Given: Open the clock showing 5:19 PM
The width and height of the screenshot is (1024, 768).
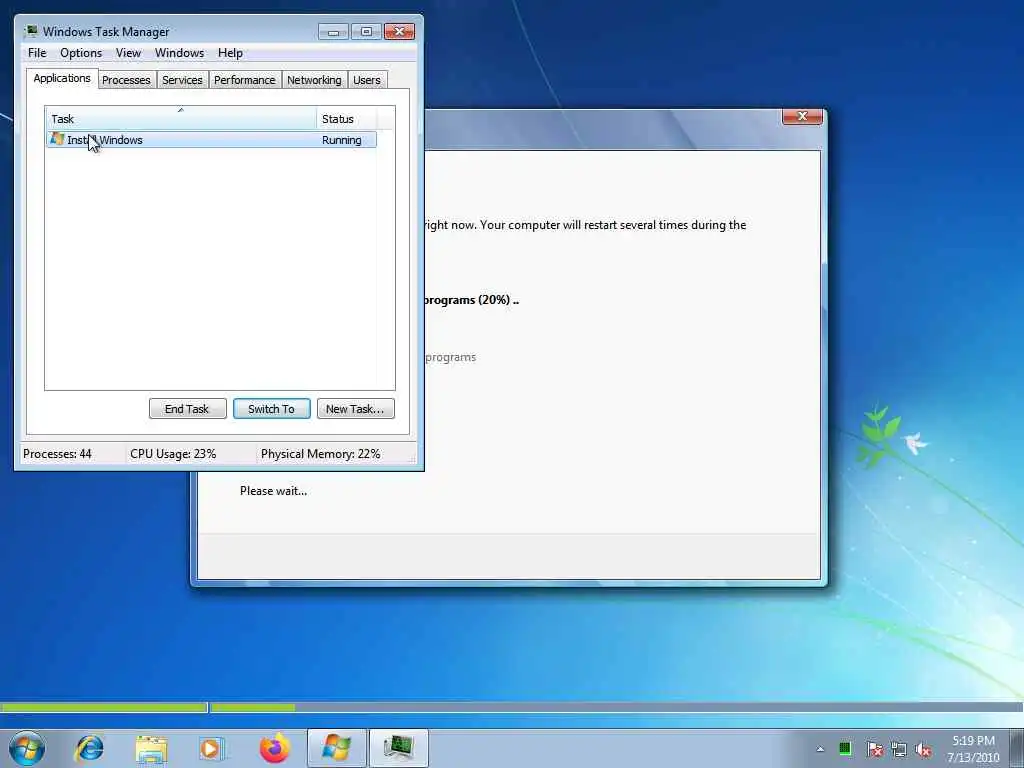Looking at the screenshot, I should (973, 748).
